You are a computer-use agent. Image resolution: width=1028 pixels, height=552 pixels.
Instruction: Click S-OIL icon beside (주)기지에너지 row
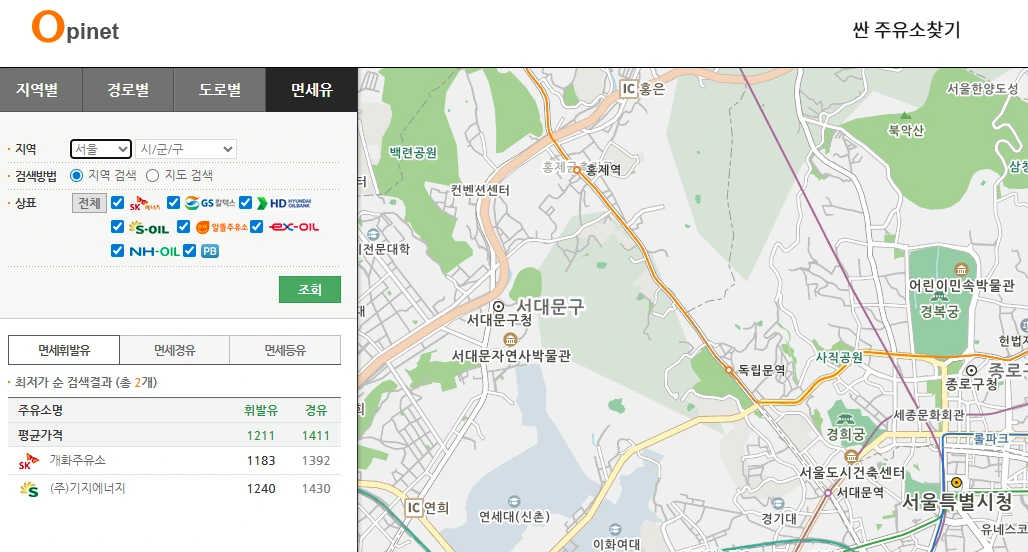(x=28, y=489)
